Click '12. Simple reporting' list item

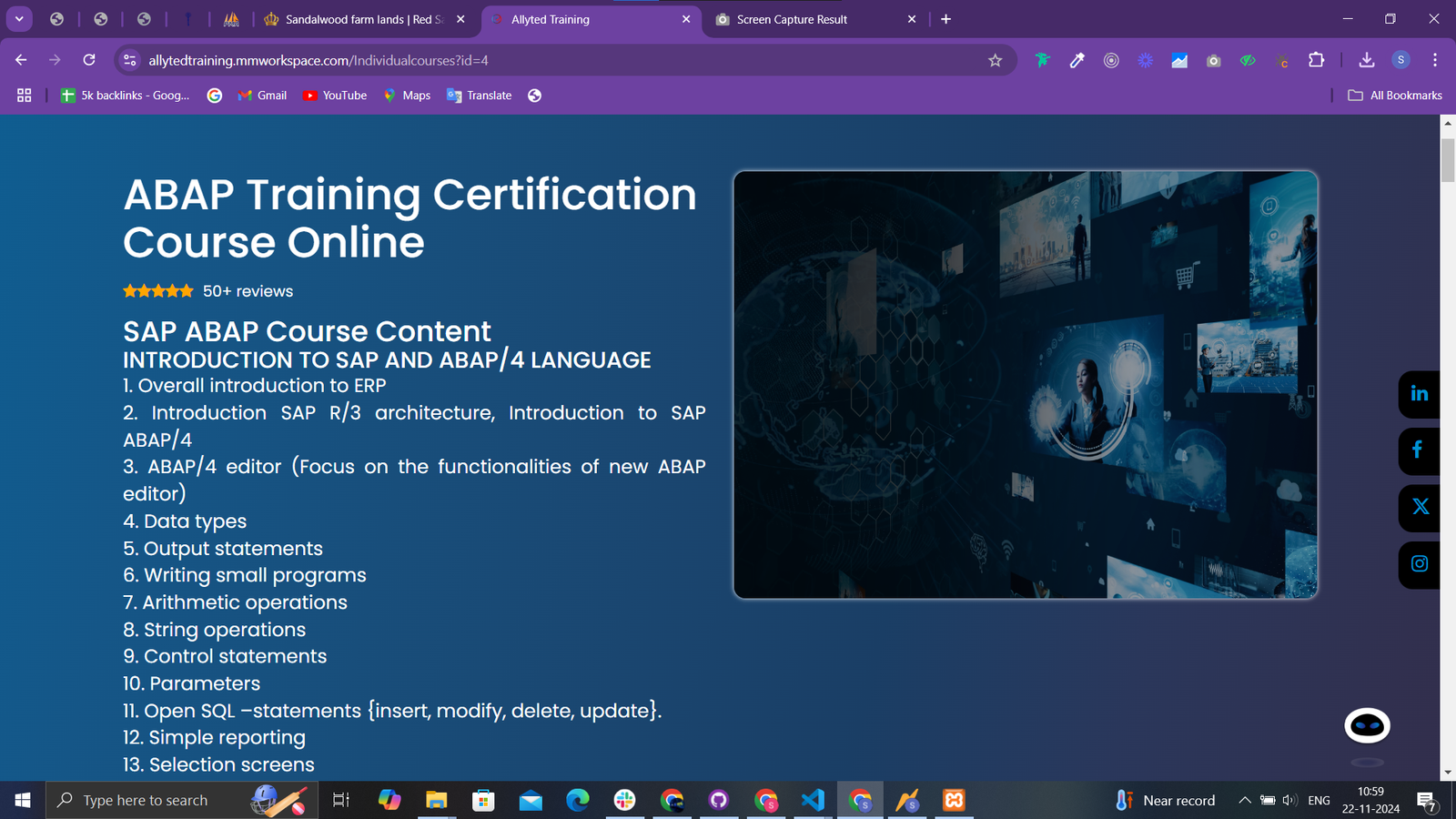(215, 738)
